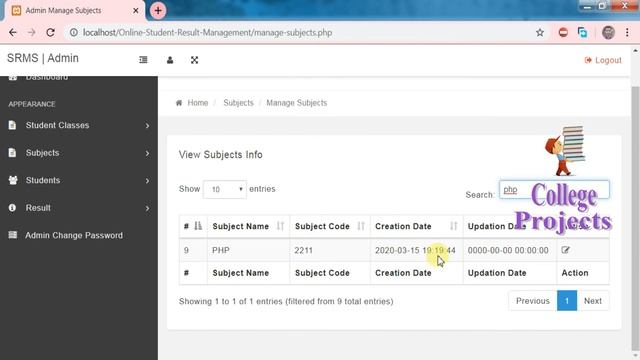The image size is (640, 360).
Task: Click the Student Classes document icon
Action: point(12,125)
